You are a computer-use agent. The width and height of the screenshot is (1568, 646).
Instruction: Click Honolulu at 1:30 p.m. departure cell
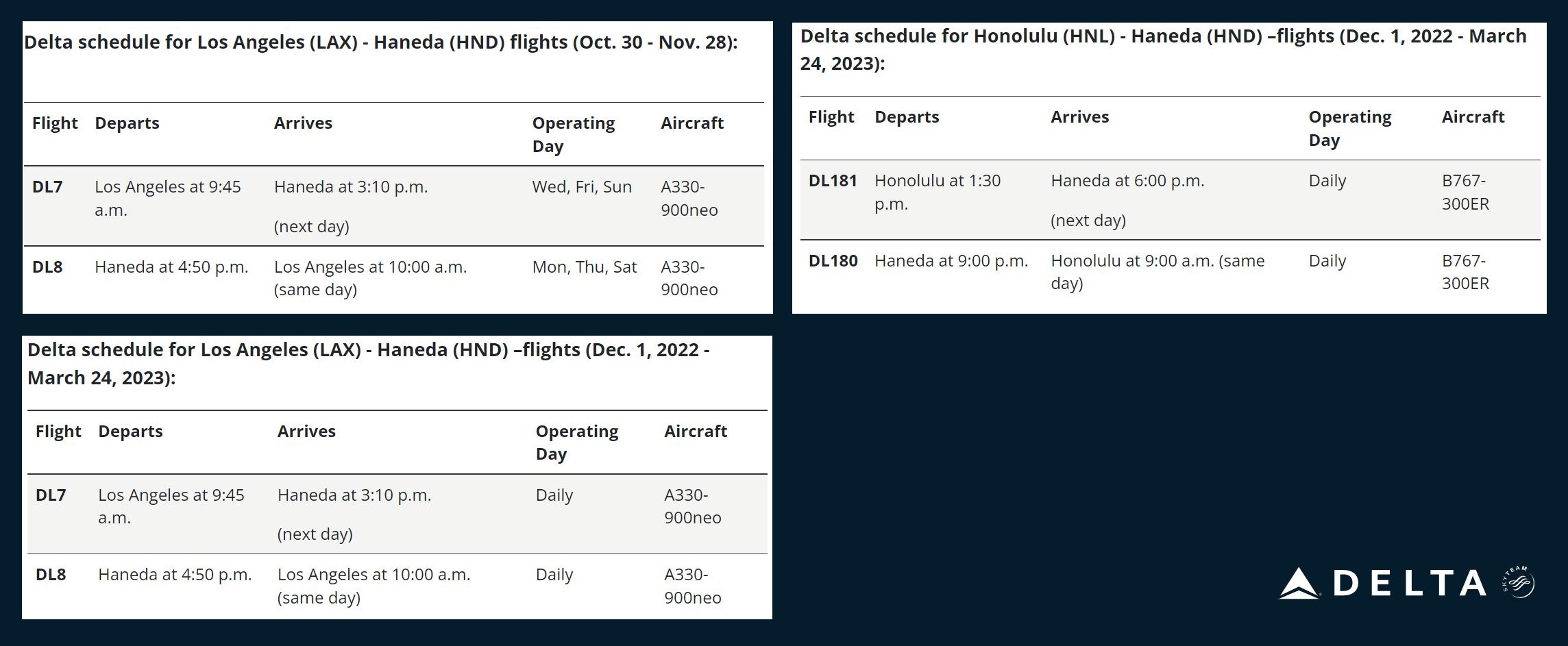pyautogui.click(x=938, y=192)
